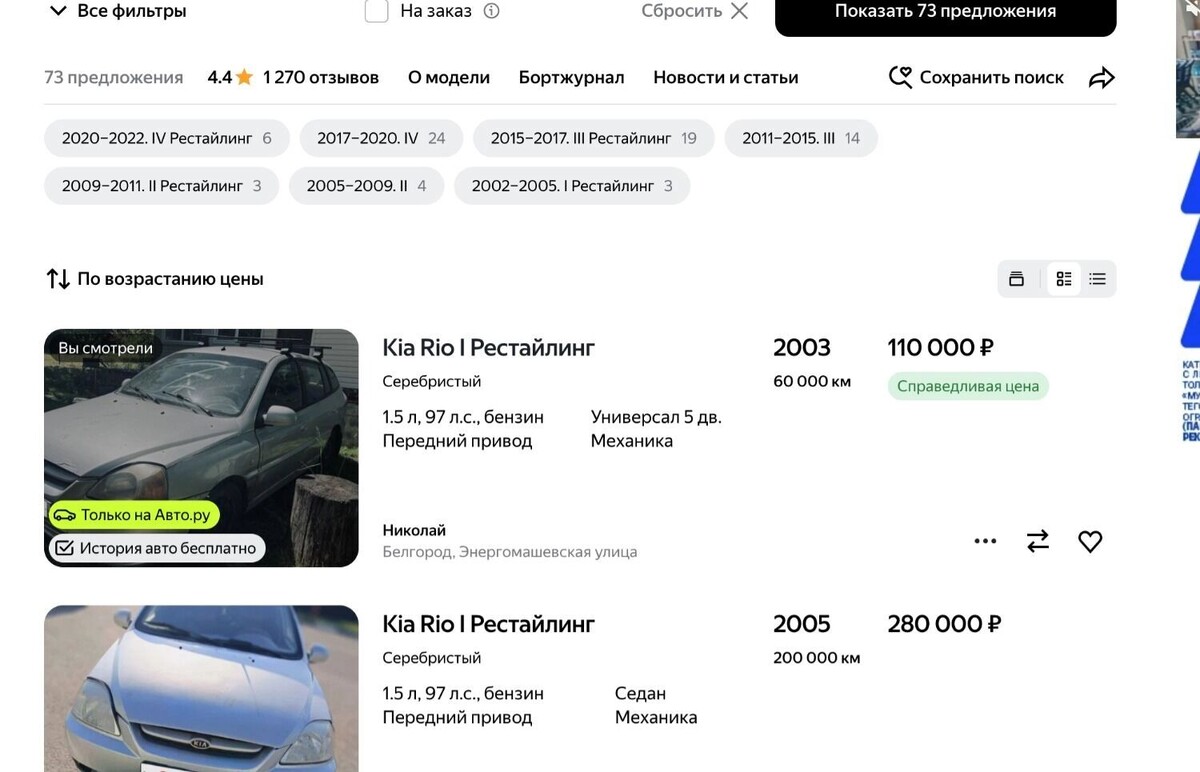Click address Белгород, Энергомашевская улица
The height and width of the screenshot is (772, 1200).
coord(510,552)
